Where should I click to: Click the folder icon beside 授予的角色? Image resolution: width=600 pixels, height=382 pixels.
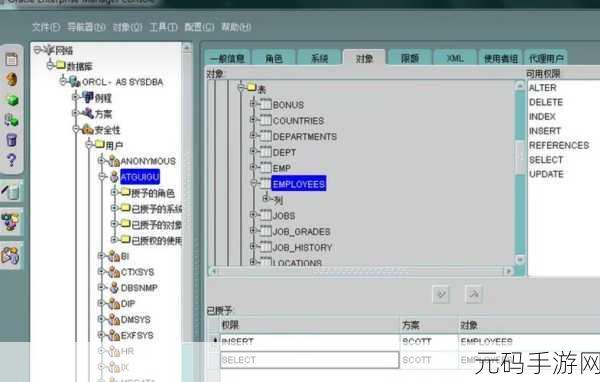(x=126, y=192)
